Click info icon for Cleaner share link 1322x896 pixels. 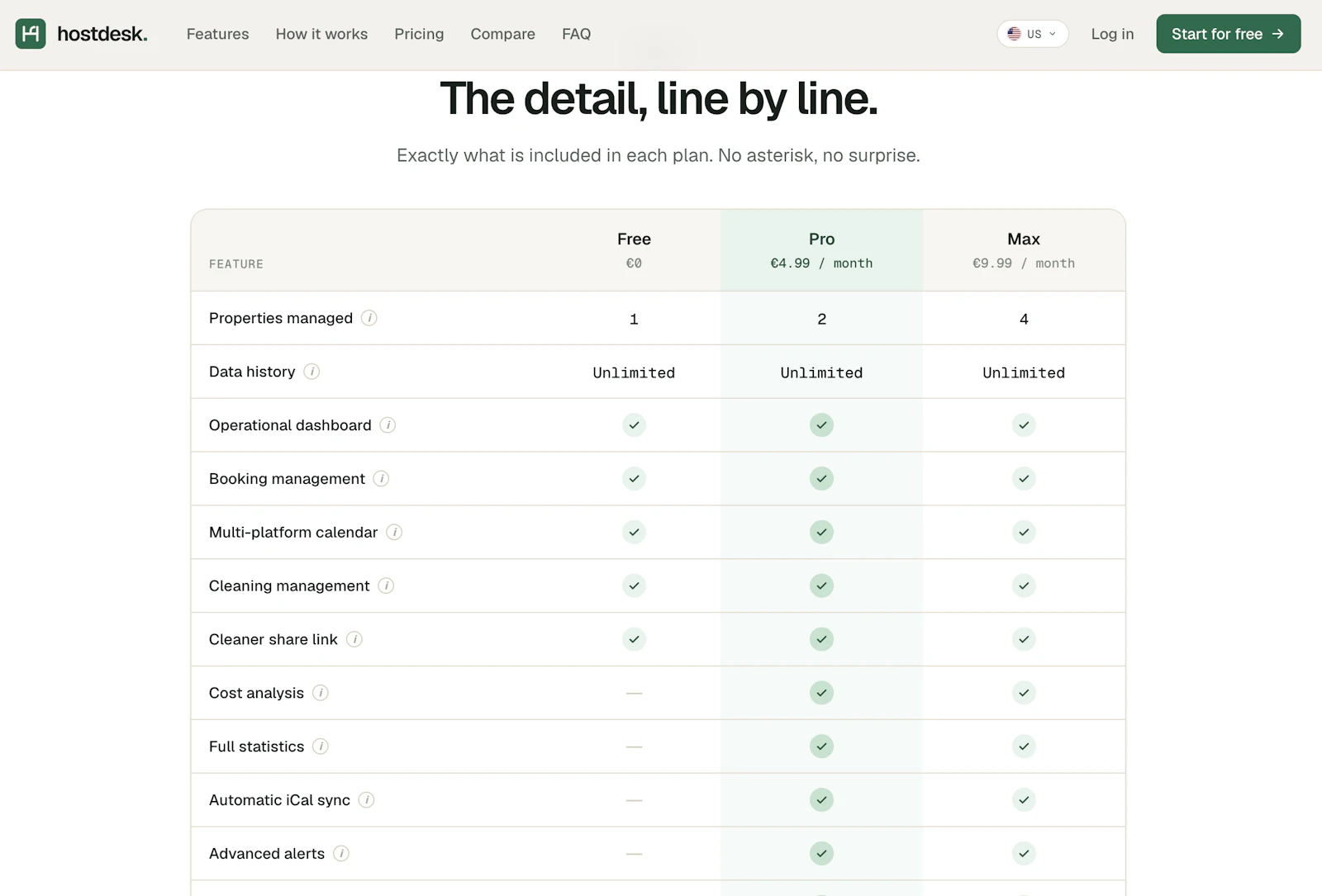tap(354, 639)
